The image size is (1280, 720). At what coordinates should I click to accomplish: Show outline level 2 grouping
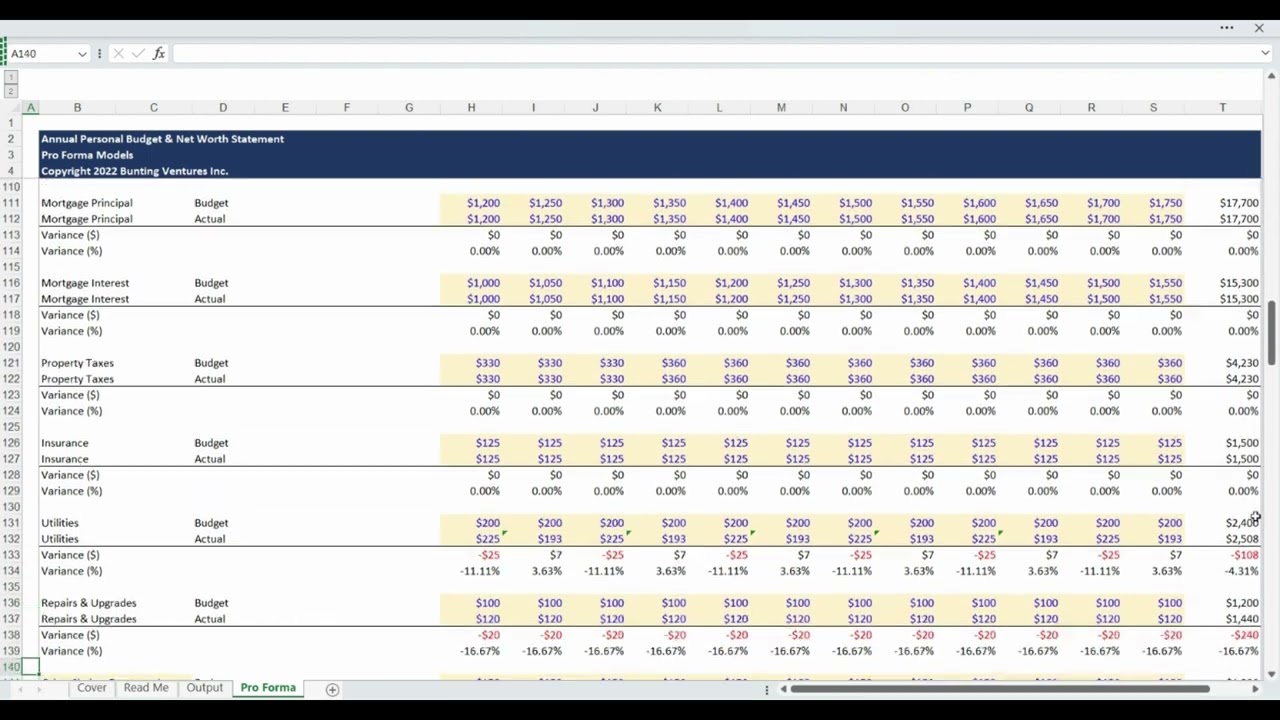[x=11, y=91]
